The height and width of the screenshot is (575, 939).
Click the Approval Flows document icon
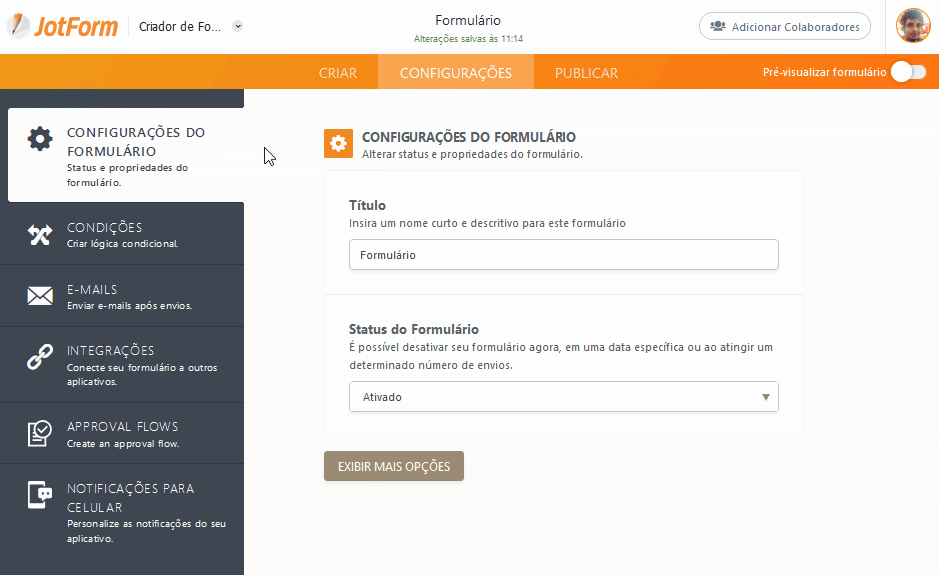click(40, 434)
